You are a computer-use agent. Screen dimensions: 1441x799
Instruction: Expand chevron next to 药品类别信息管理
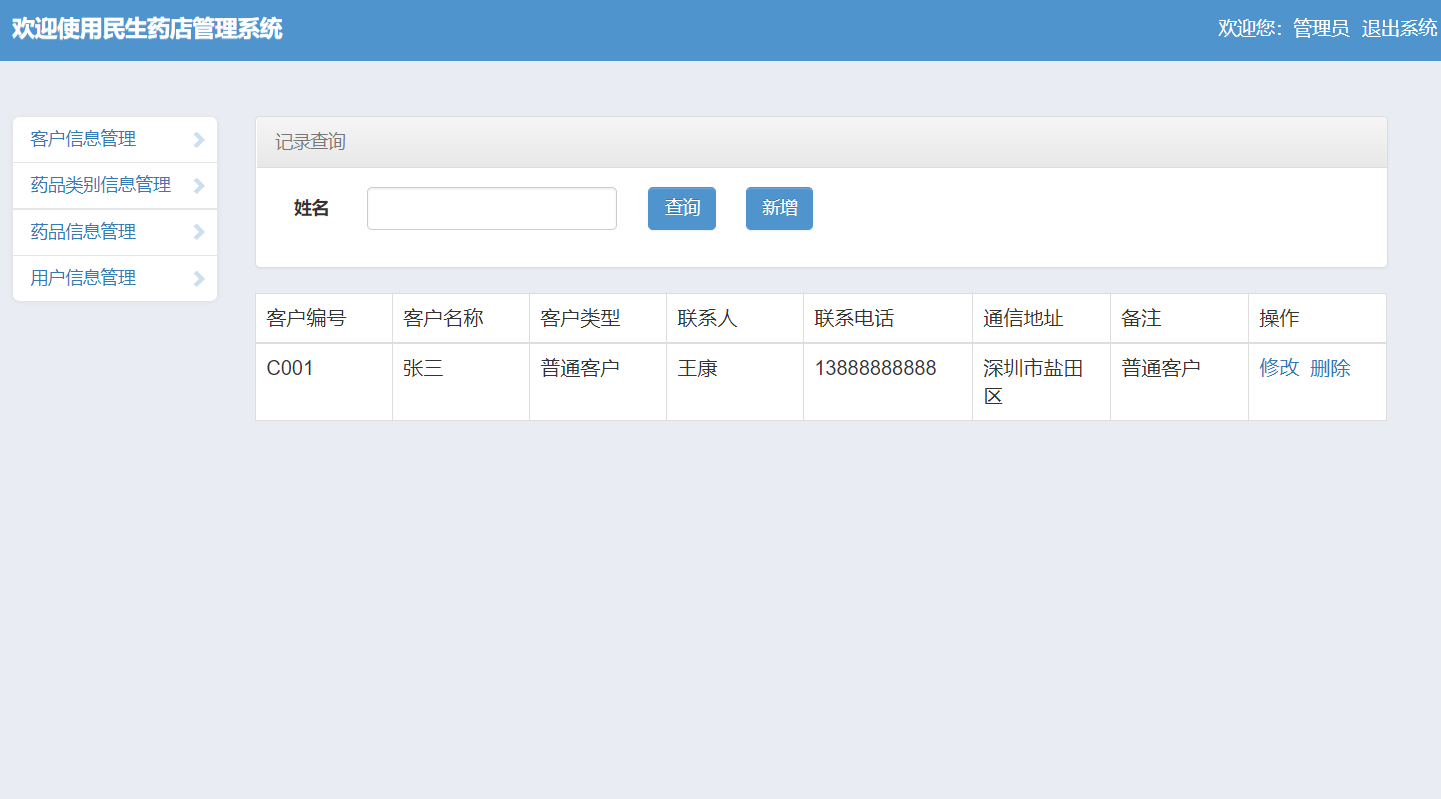tap(199, 186)
